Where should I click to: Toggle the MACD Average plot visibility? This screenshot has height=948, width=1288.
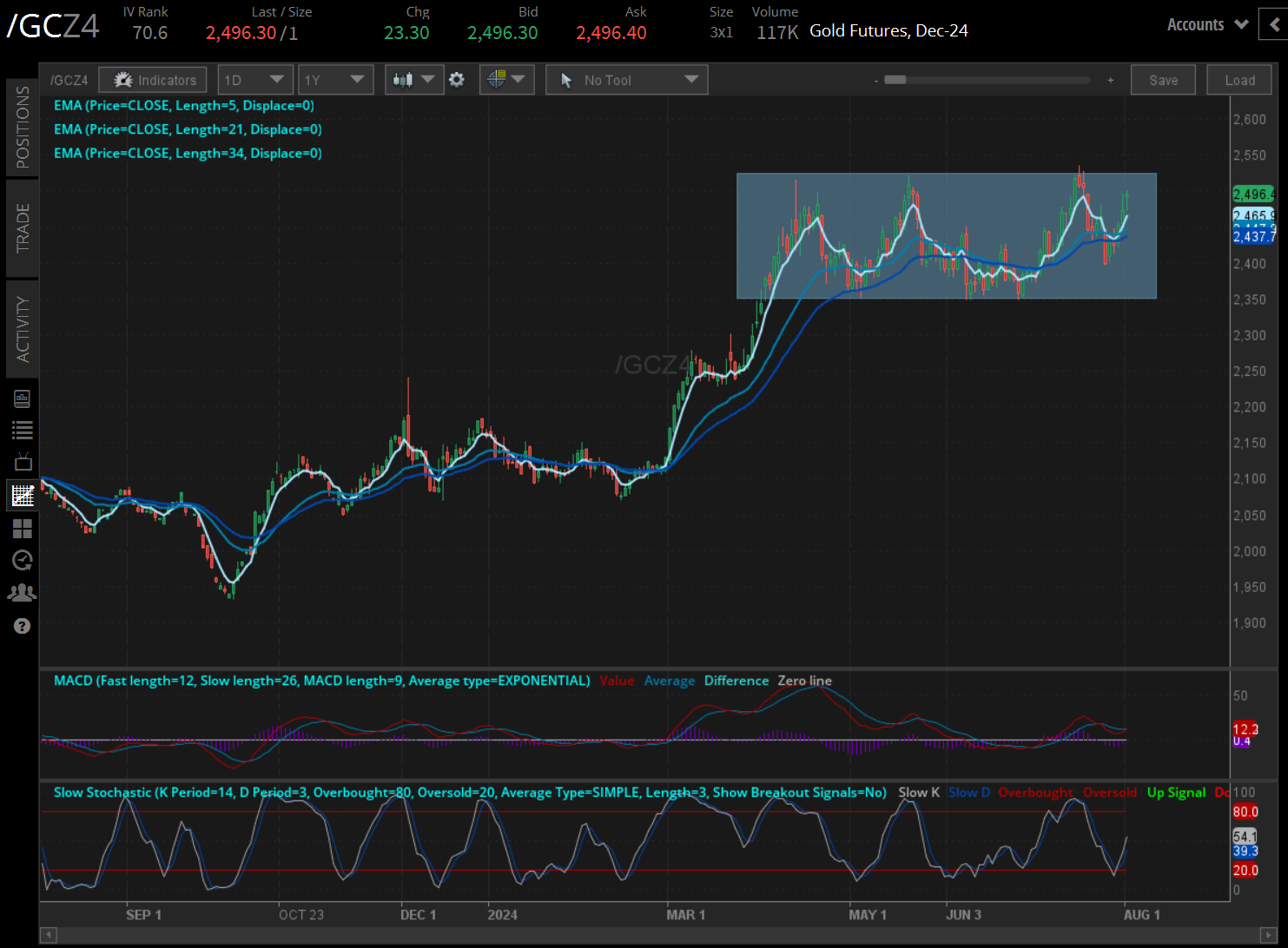669,681
